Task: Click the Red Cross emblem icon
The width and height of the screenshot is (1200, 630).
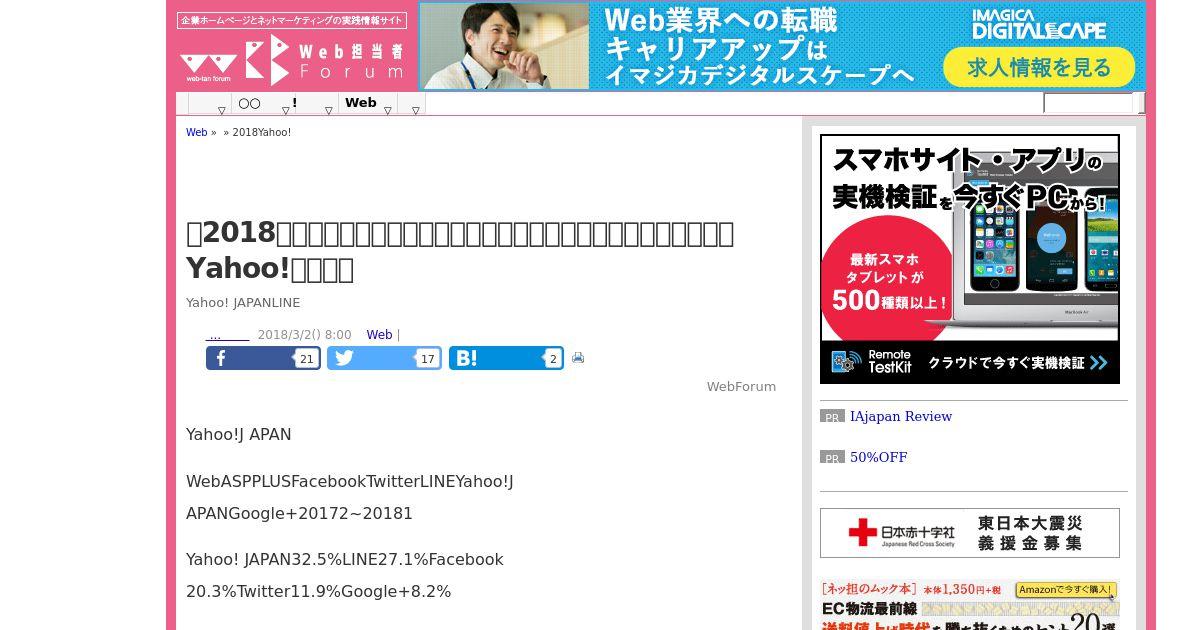Action: [862, 533]
